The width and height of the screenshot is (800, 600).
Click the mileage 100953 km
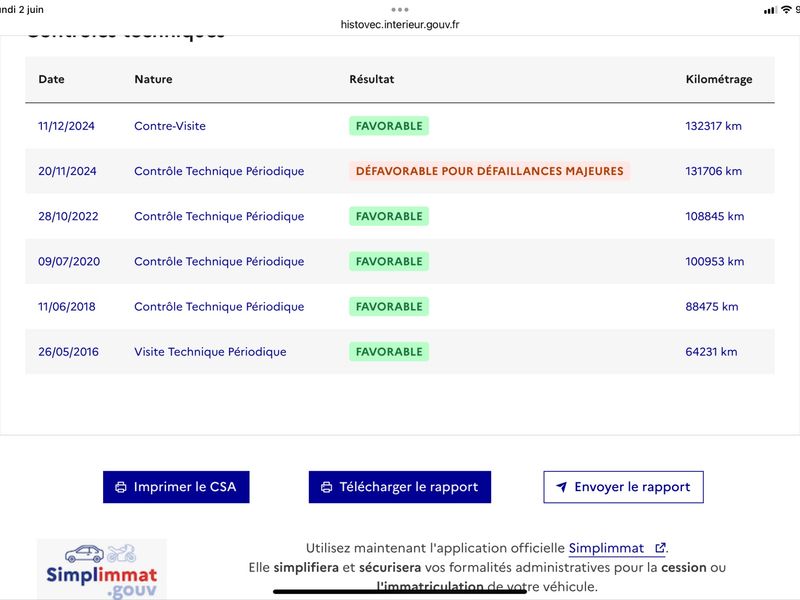pos(715,261)
